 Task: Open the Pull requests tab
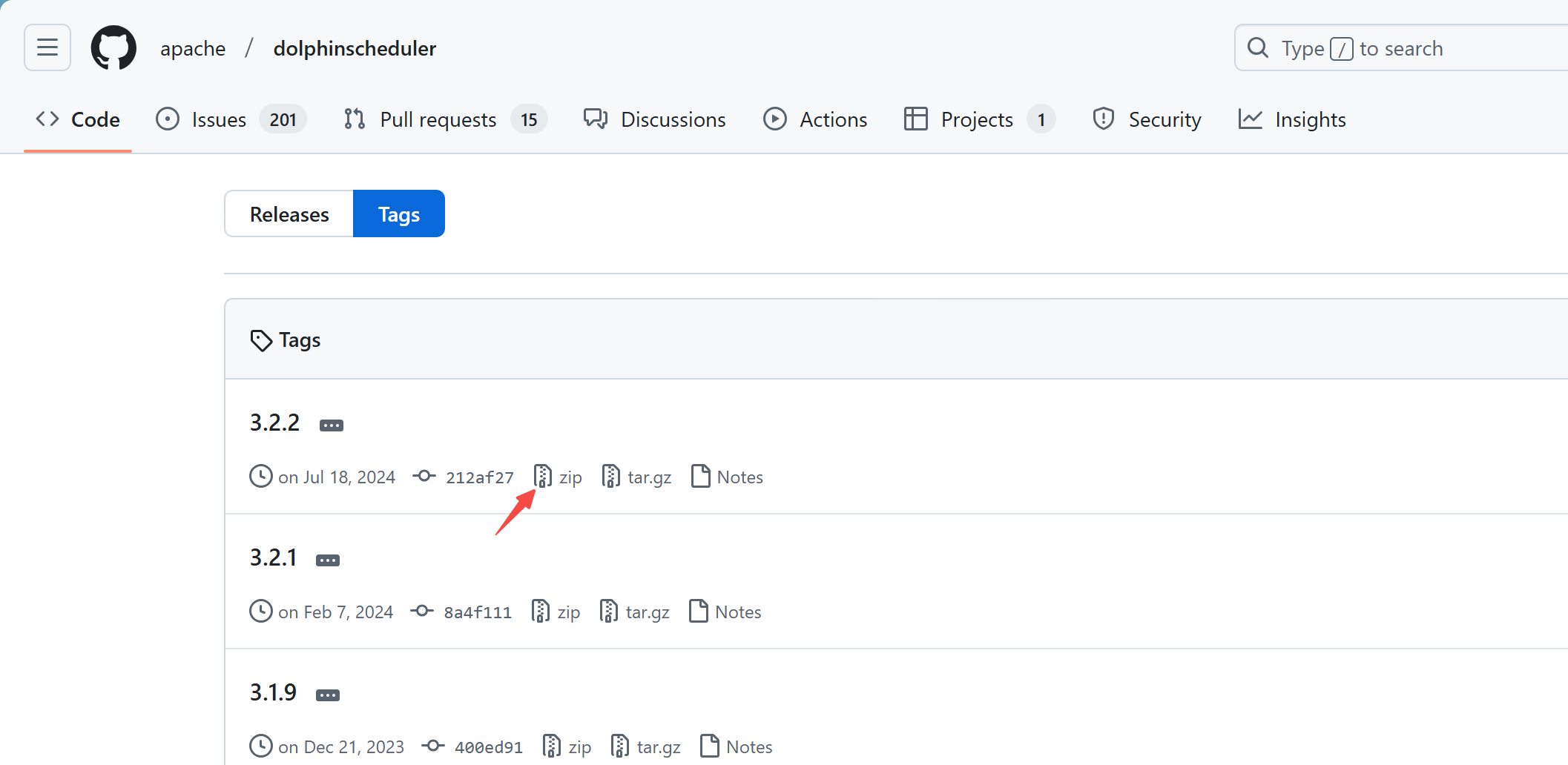(x=445, y=119)
